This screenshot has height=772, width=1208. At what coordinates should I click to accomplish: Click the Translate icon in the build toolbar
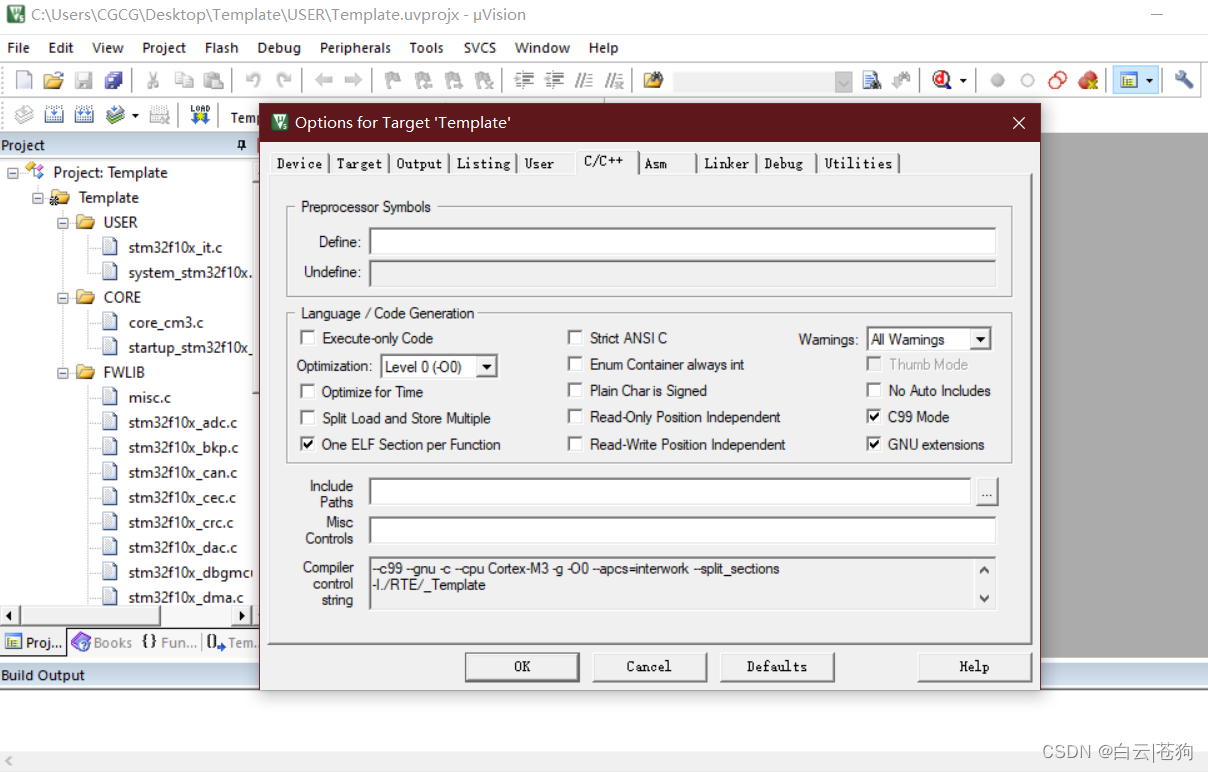click(x=24, y=115)
